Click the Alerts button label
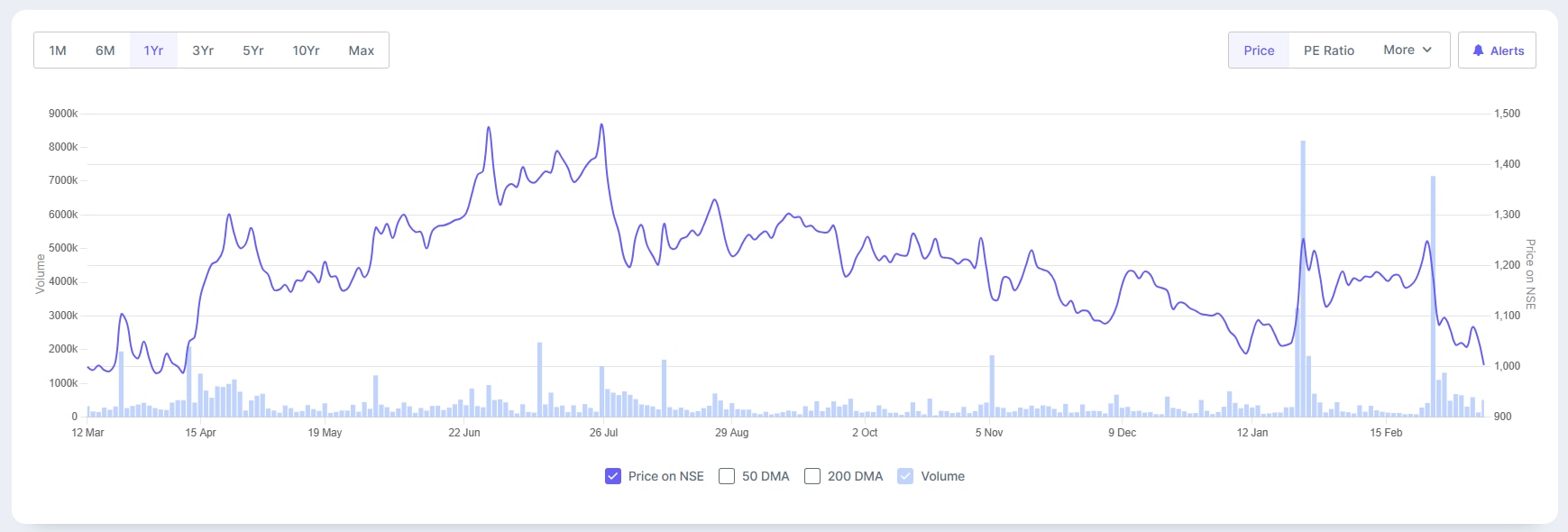Screen dimensions: 1568x532 (x=1507, y=50)
